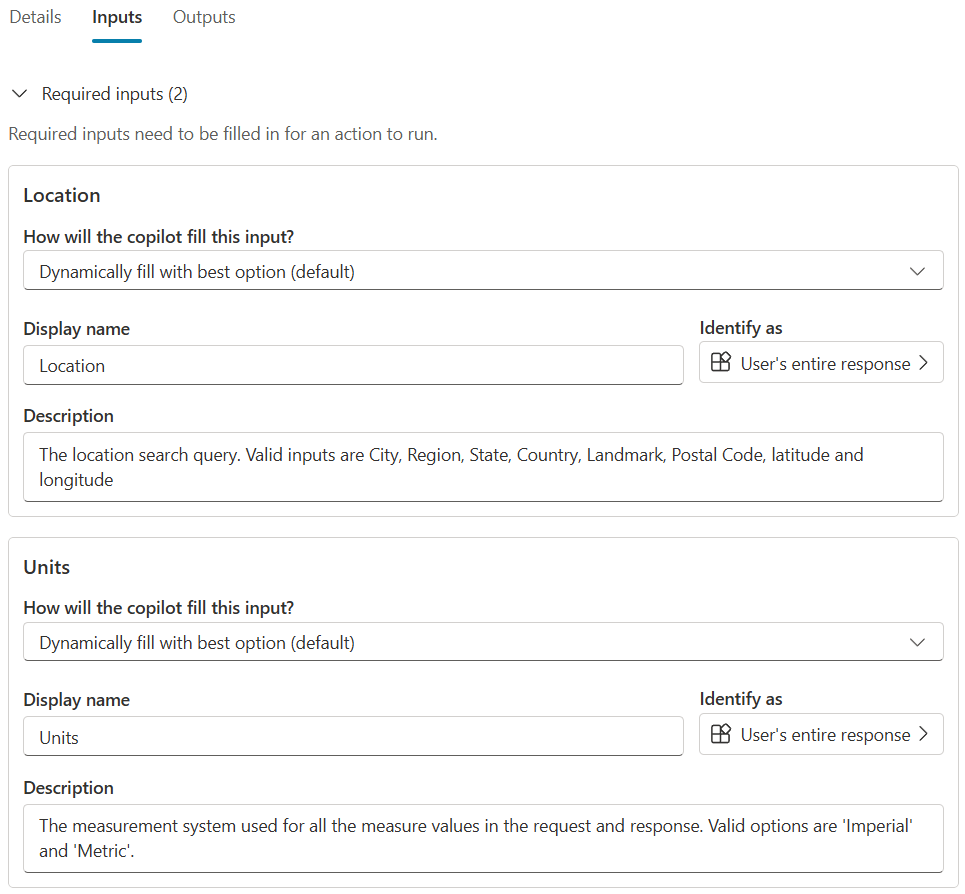The width and height of the screenshot is (965, 894).
Task: Click the Location description text box
Action: pyautogui.click(x=483, y=467)
